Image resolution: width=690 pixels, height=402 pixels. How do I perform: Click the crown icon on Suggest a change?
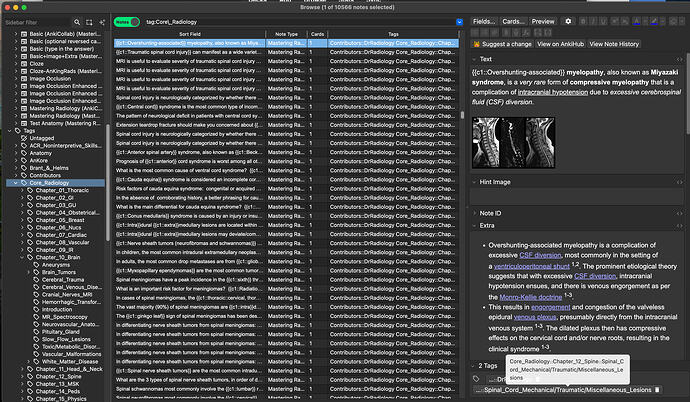click(477, 44)
